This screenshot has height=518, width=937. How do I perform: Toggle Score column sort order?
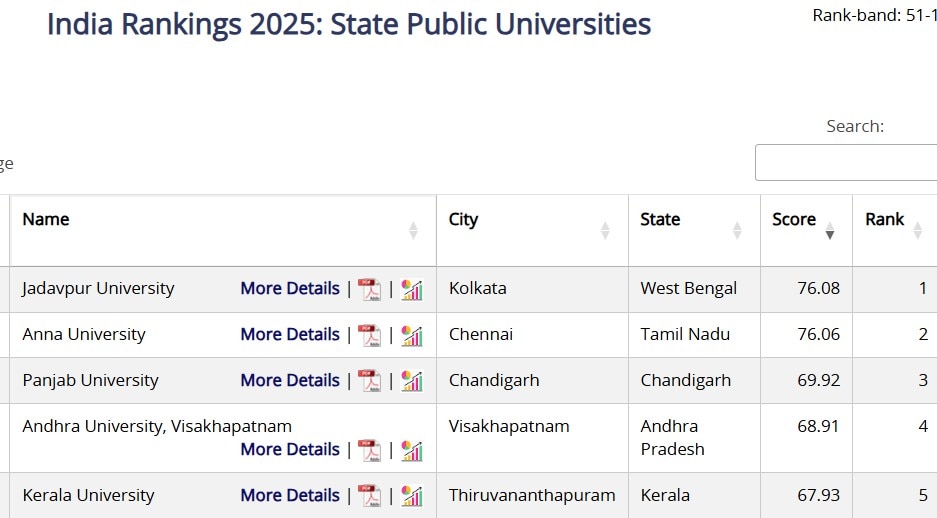[829, 231]
